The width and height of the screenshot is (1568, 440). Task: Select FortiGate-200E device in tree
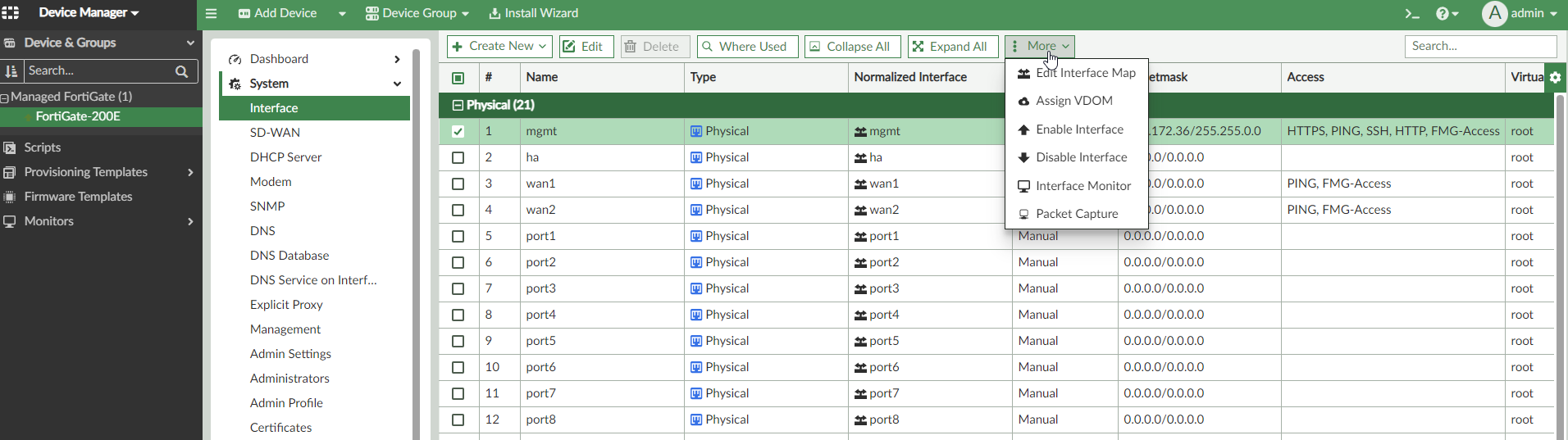pos(78,116)
